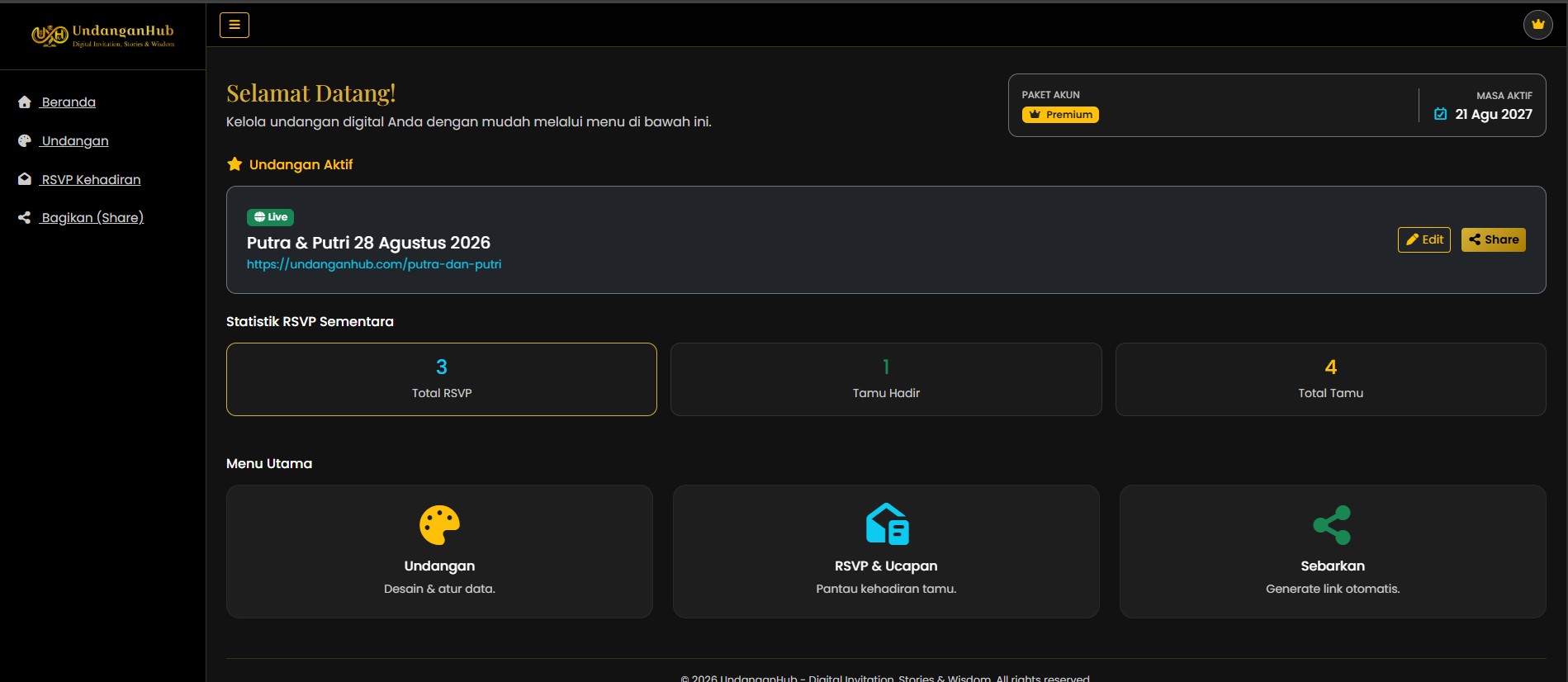Click the 'Selamat Datang!' heading
The image size is (1568, 682).
pyautogui.click(x=311, y=93)
